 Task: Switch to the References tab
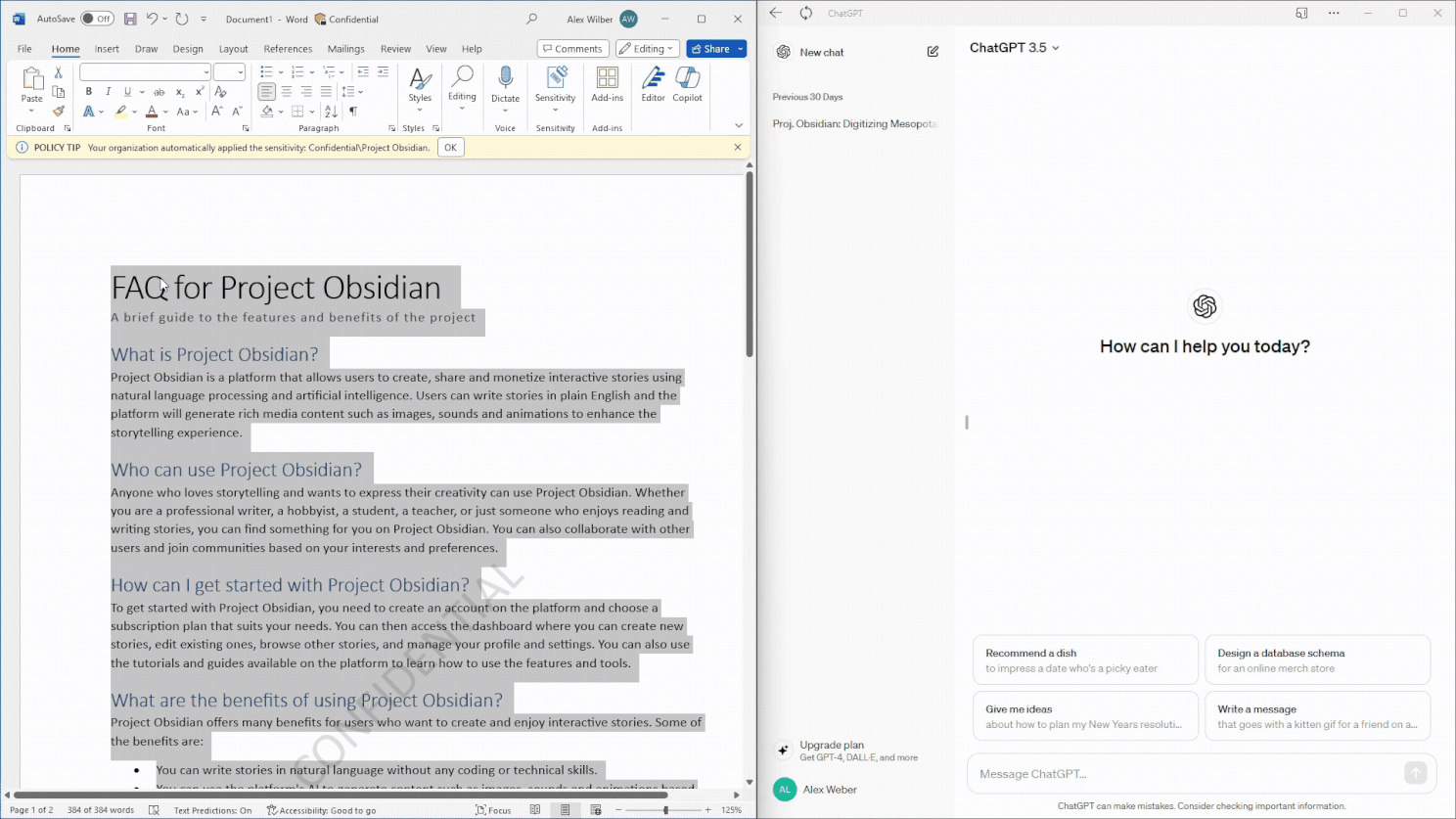[x=288, y=49]
